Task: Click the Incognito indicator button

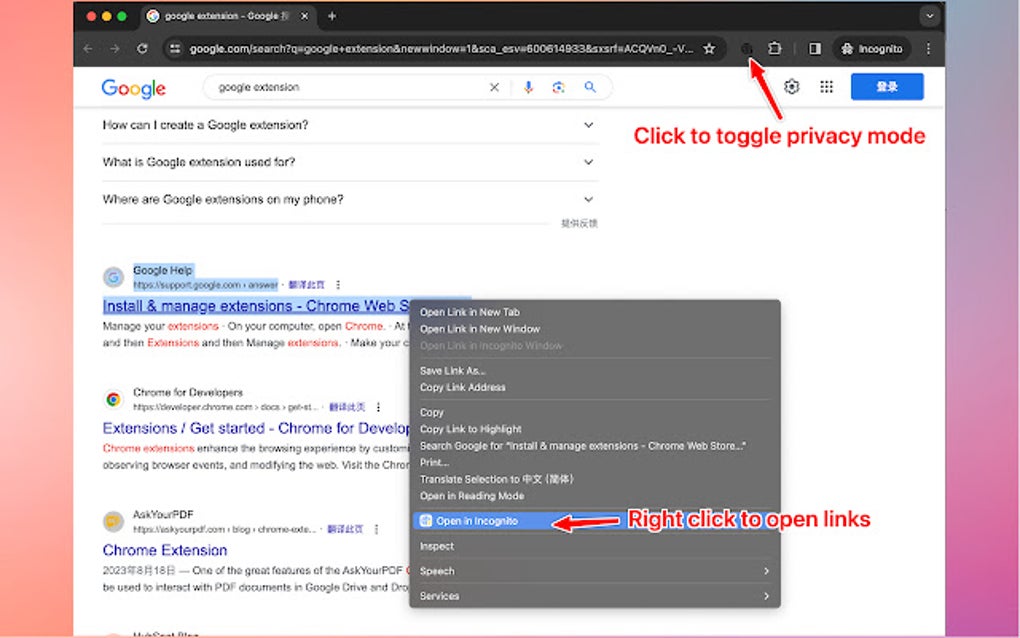Action: point(872,49)
